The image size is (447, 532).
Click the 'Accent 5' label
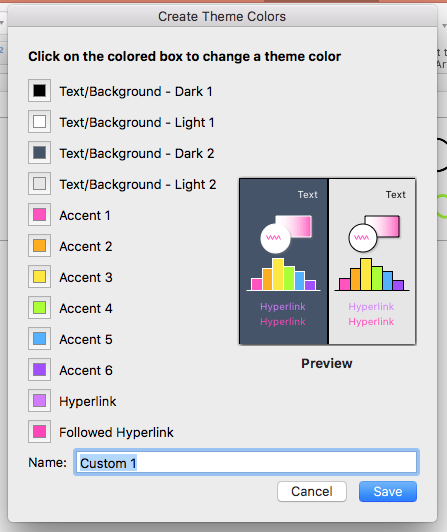point(86,340)
